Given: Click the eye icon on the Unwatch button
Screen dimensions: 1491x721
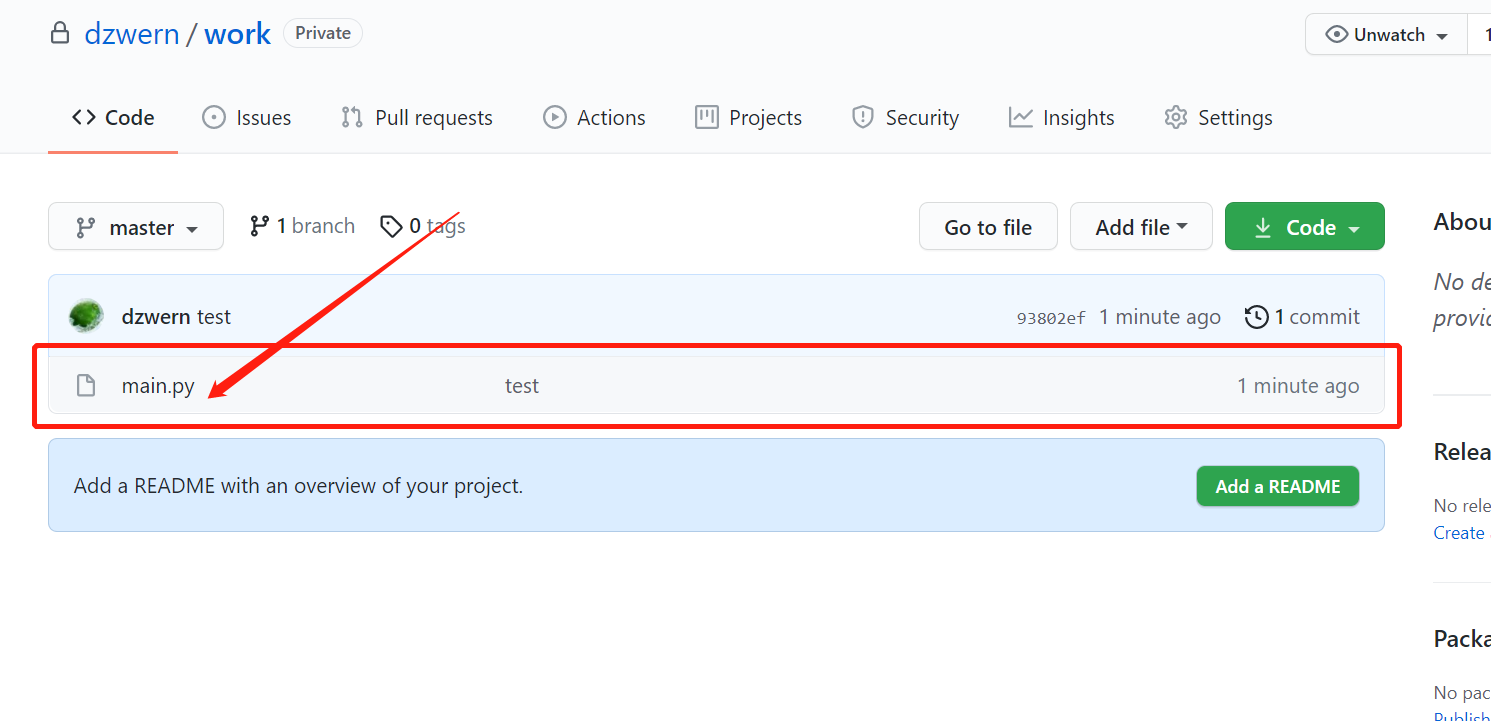Looking at the screenshot, I should click(x=1338, y=33).
